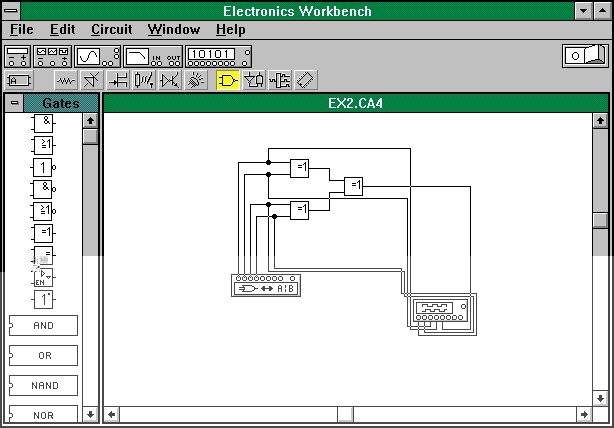Pick the AND gate (&) symbol
Image resolution: width=614 pixels, height=428 pixels.
43,123
